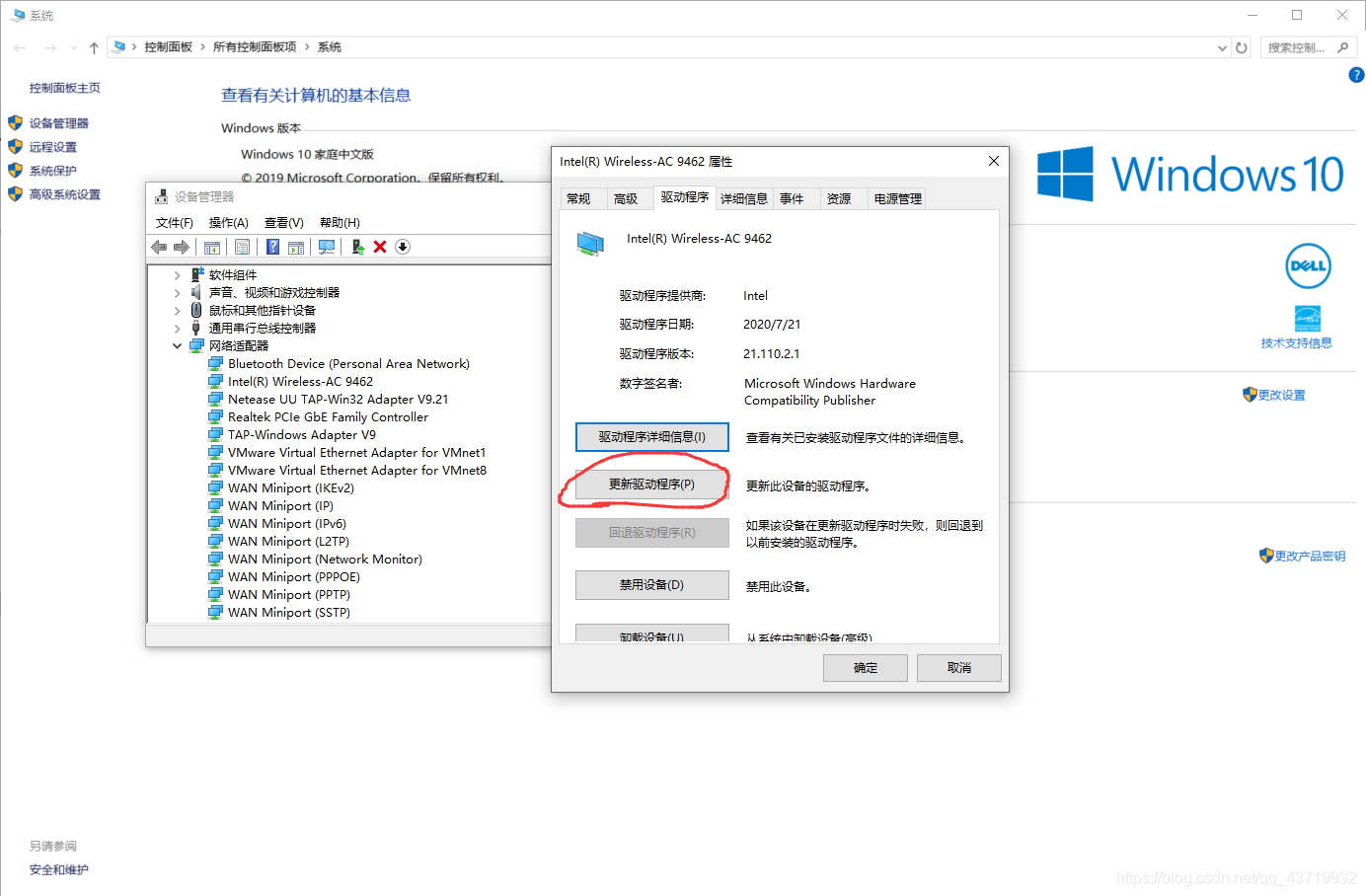Click shield icon beside 设备管理器 link

15,123
